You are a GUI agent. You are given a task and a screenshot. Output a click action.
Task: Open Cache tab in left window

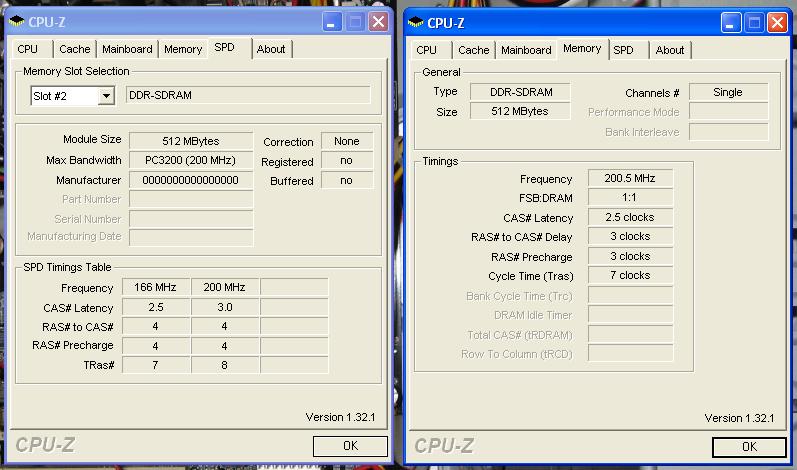[x=75, y=49]
